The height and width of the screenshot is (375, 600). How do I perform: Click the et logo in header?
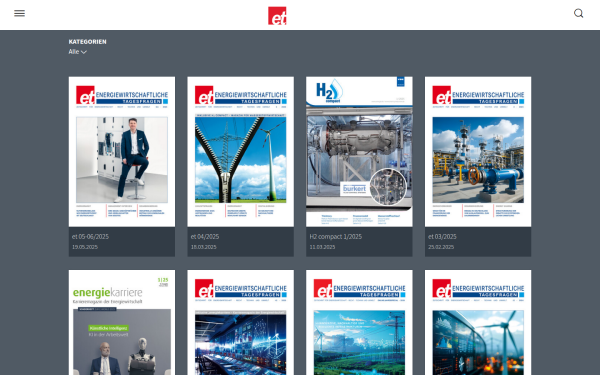click(x=277, y=16)
